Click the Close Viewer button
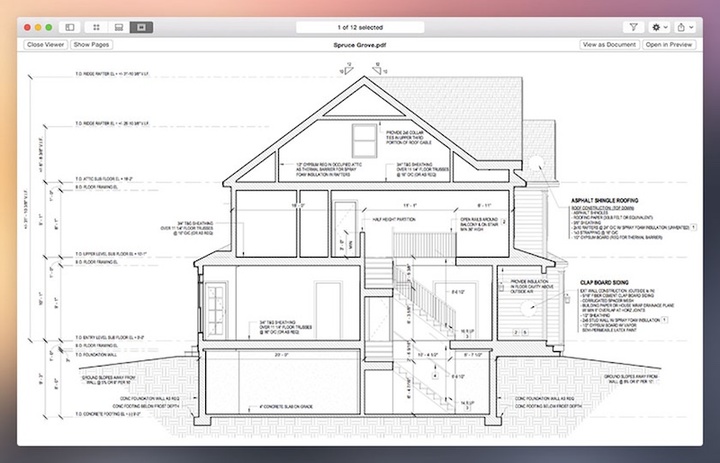 pyautogui.click(x=46, y=45)
